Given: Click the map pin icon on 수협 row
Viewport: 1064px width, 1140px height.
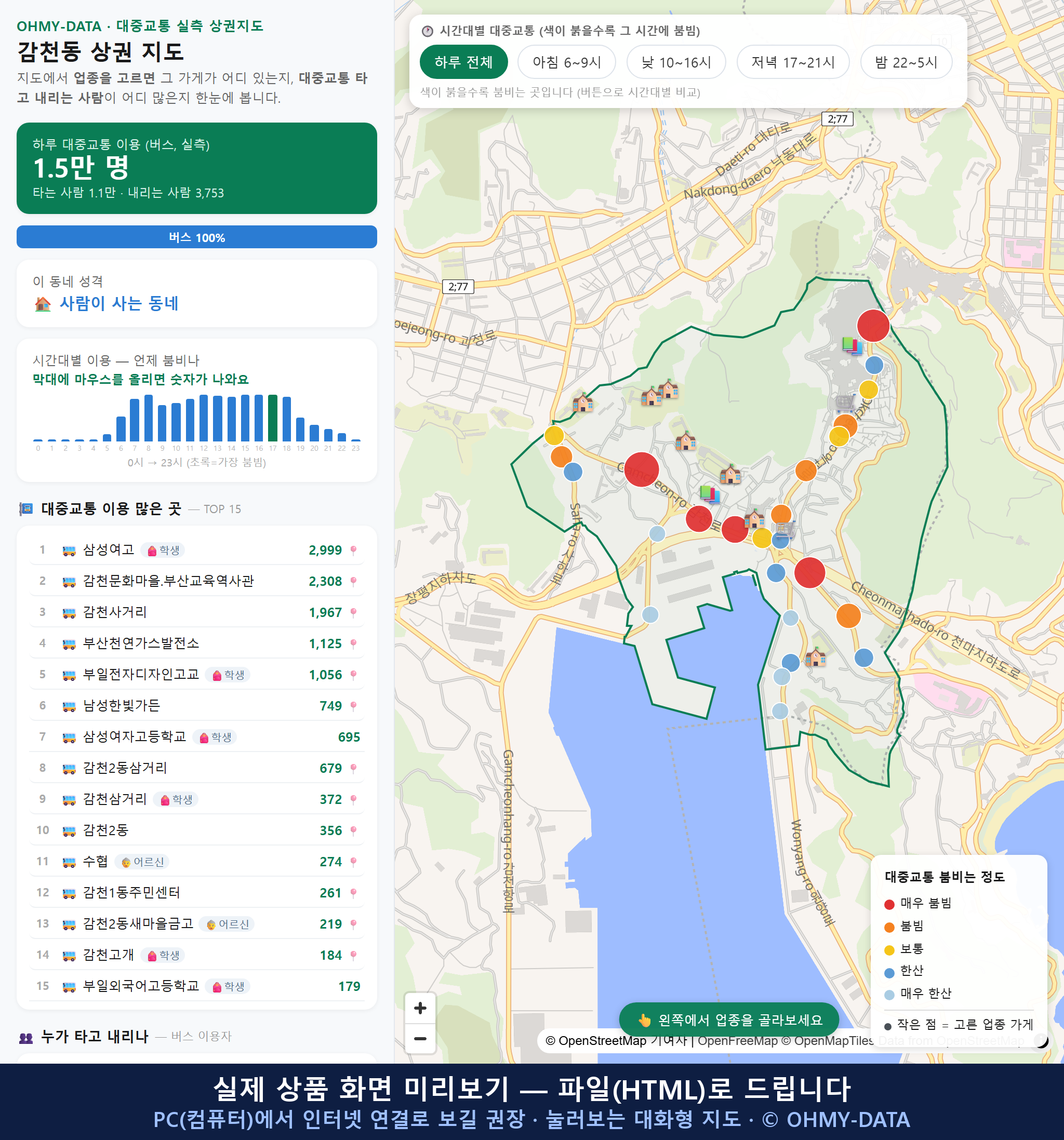Looking at the screenshot, I should (353, 862).
